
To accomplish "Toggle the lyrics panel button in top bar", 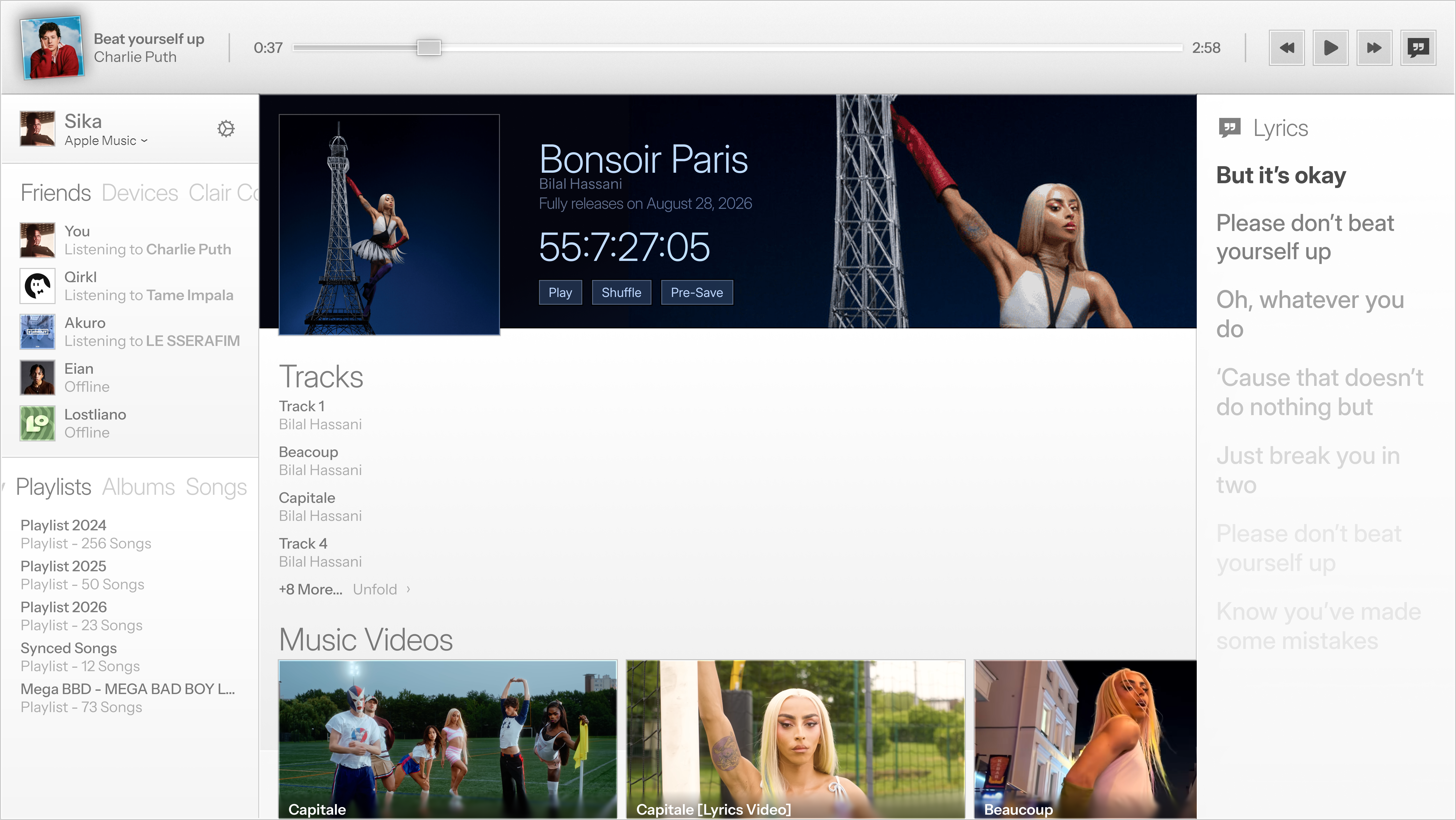I will pyautogui.click(x=1418, y=48).
